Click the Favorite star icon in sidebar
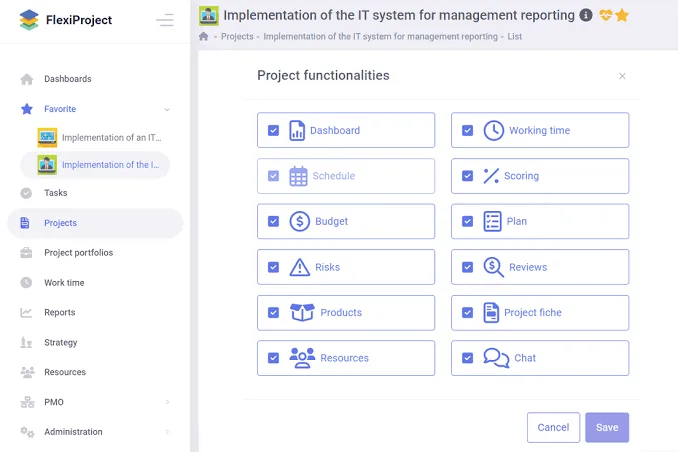The width and height of the screenshot is (678, 452). 27,109
